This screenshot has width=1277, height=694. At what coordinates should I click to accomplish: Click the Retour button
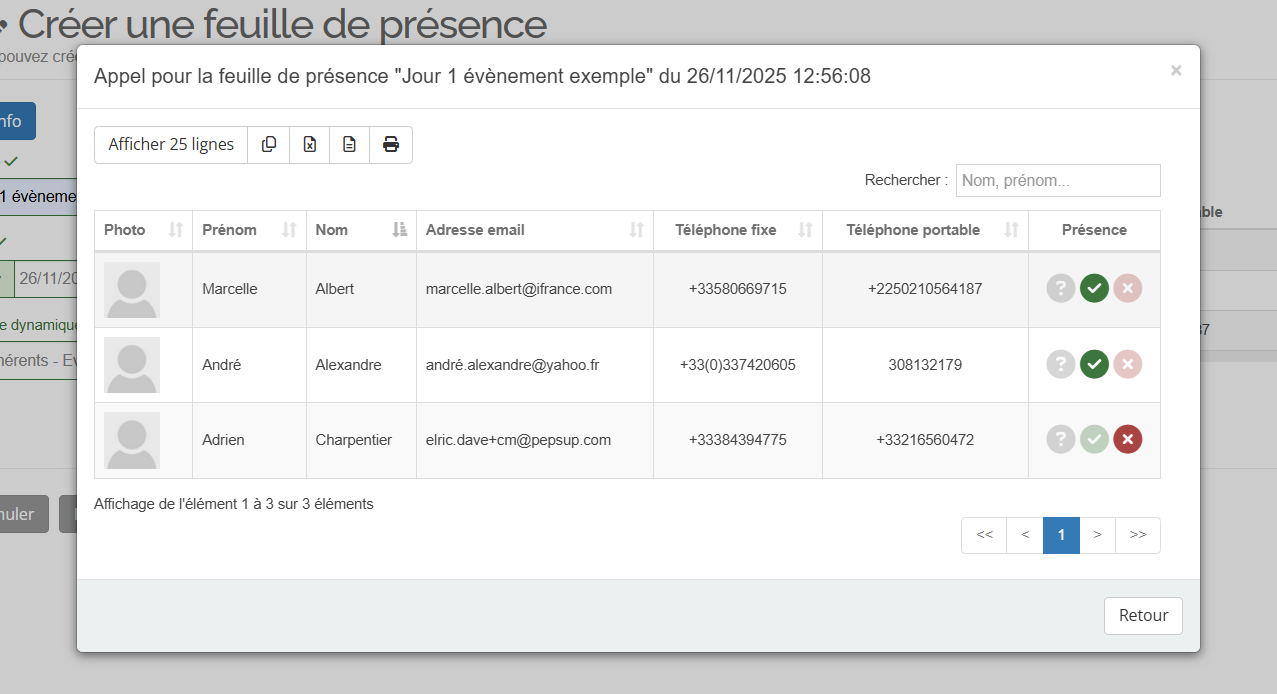[1142, 615]
